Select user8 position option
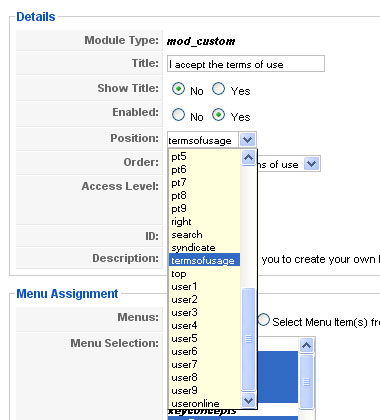 (204, 377)
